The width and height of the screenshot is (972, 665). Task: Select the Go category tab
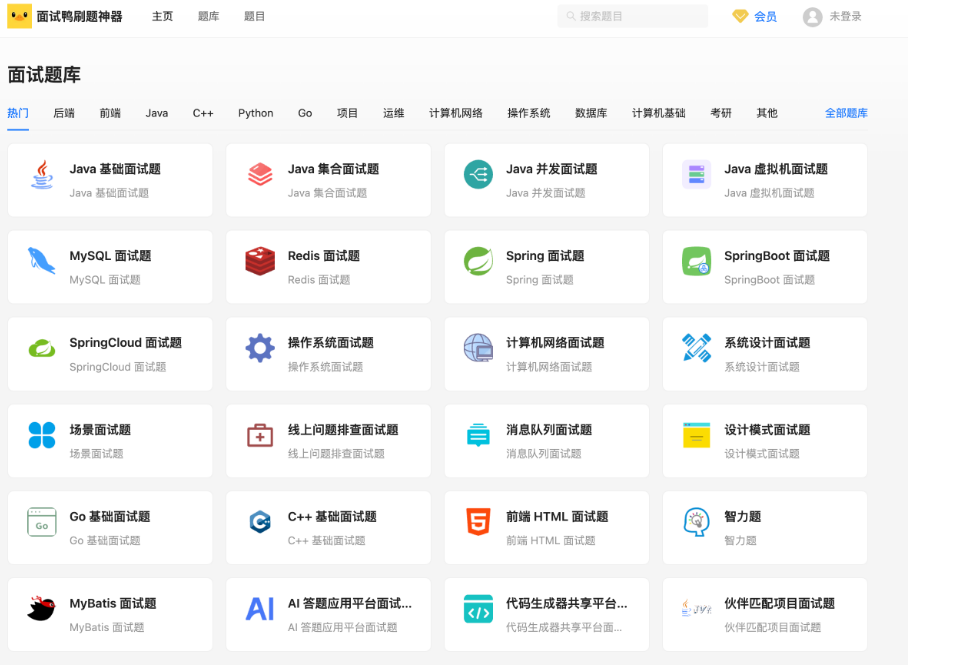point(305,113)
